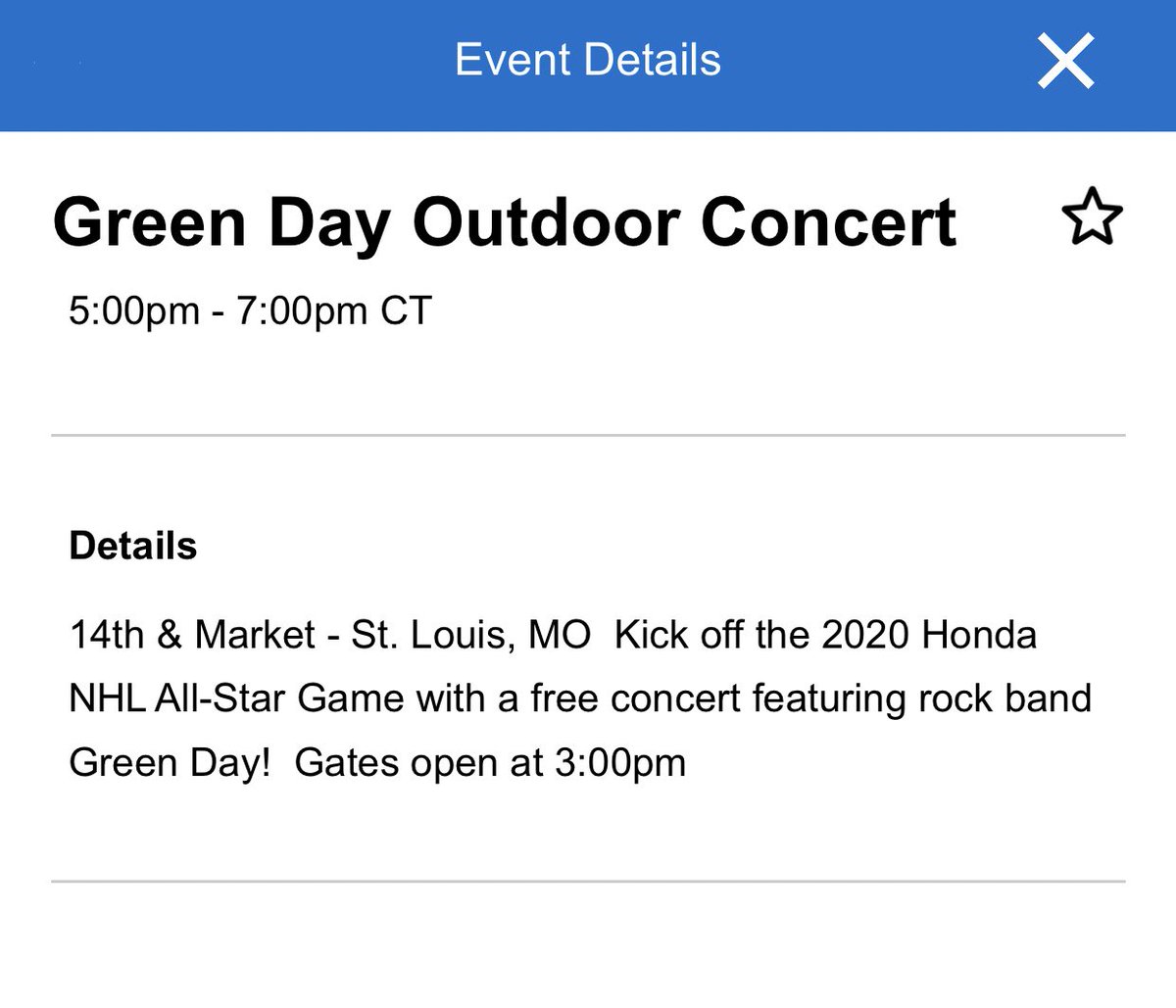This screenshot has width=1176, height=1008.
Task: Select the Green Day Outdoor Concert heading
Action: click(x=504, y=222)
